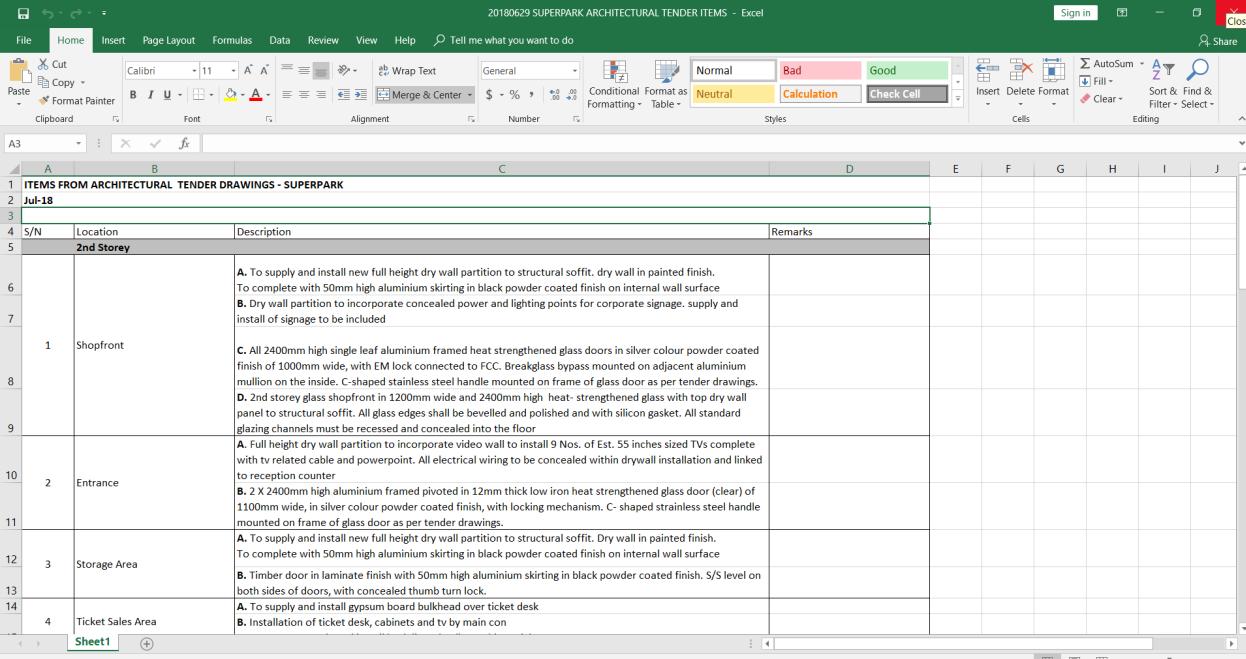This screenshot has width=1246, height=659.
Task: Open Sort & Filter menu
Action: [x=1162, y=84]
